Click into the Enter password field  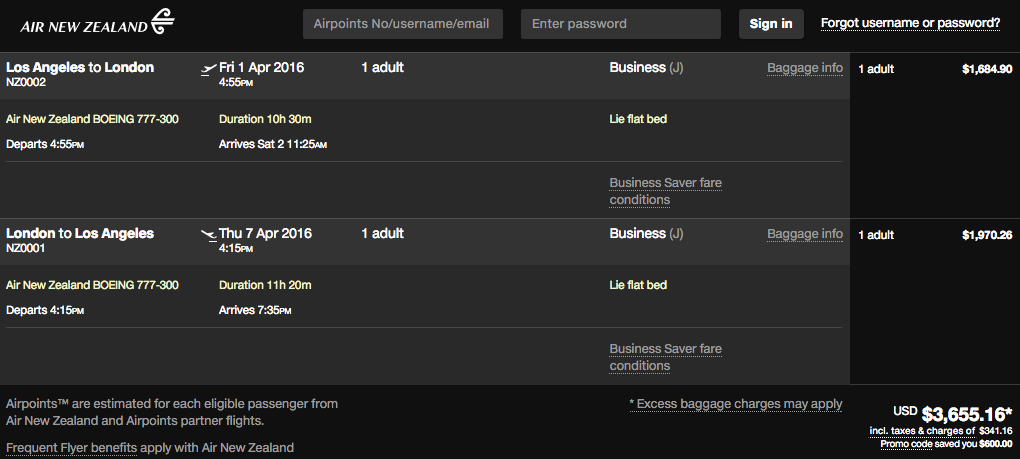point(620,24)
